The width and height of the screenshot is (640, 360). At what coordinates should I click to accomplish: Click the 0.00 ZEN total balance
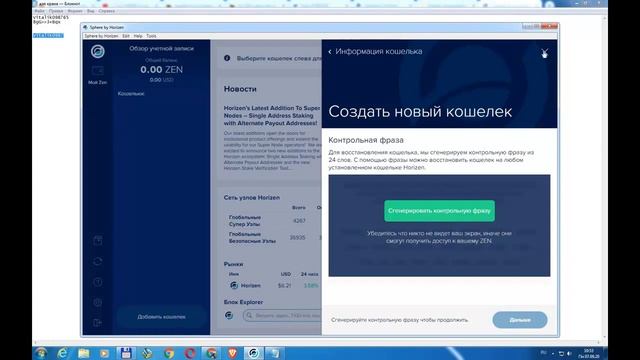tap(161, 70)
